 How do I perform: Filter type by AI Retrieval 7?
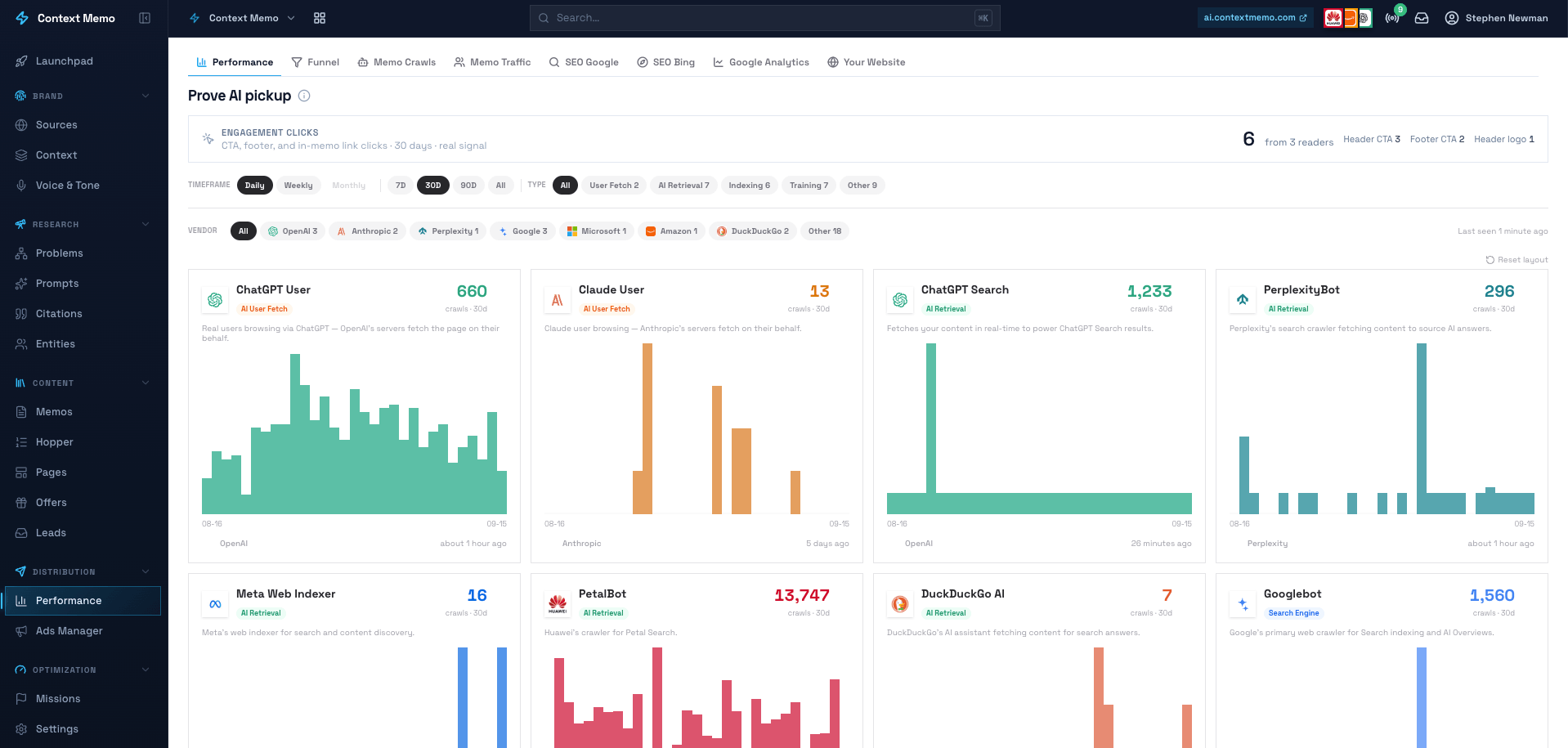click(x=683, y=186)
